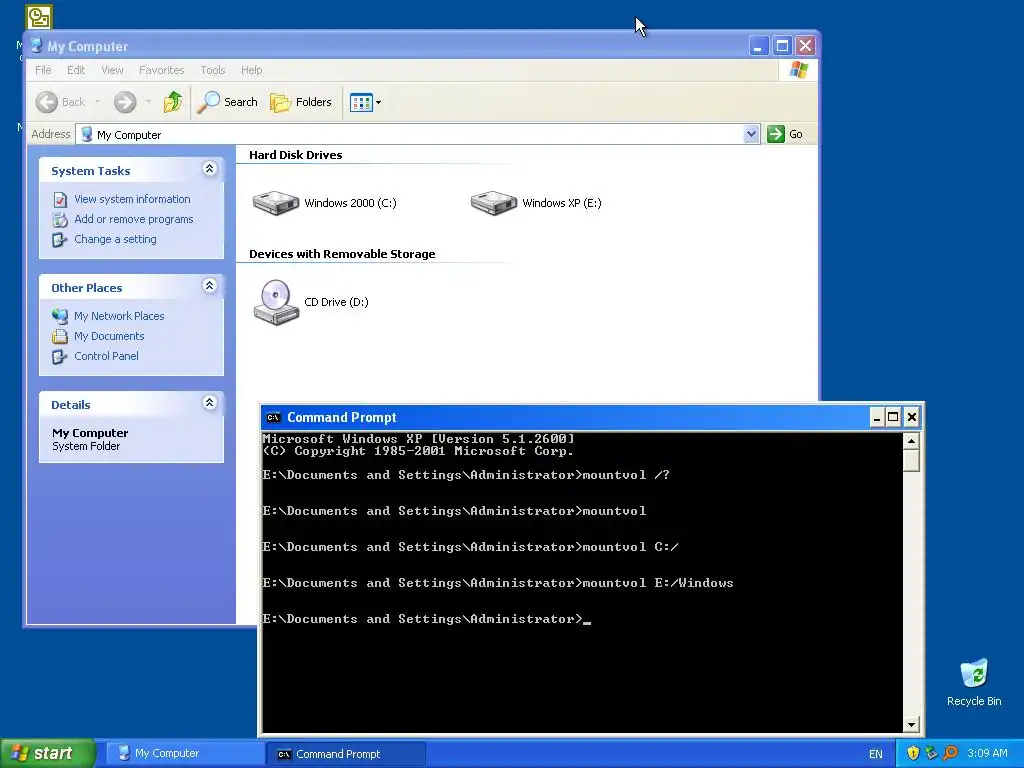Viewport: 1024px width, 768px height.
Task: Click Devices with Removable Storage heading
Action: [342, 254]
